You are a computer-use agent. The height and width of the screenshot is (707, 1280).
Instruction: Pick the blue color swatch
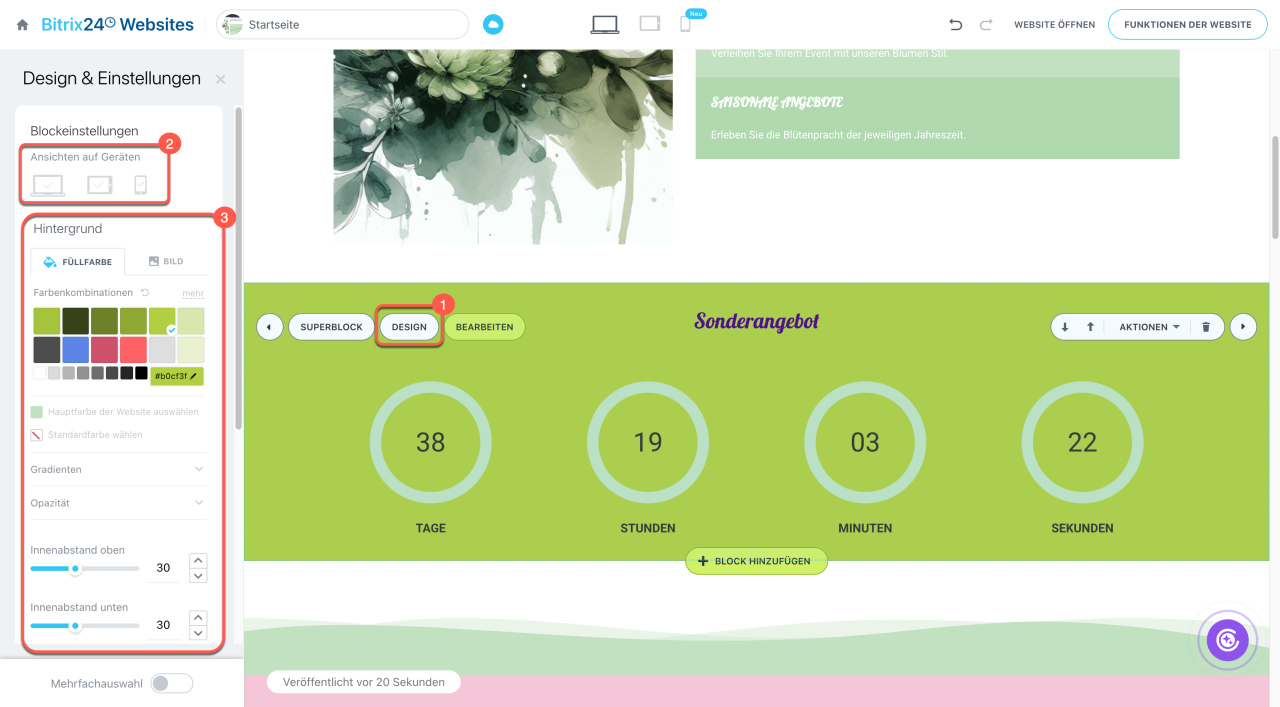tap(75, 350)
